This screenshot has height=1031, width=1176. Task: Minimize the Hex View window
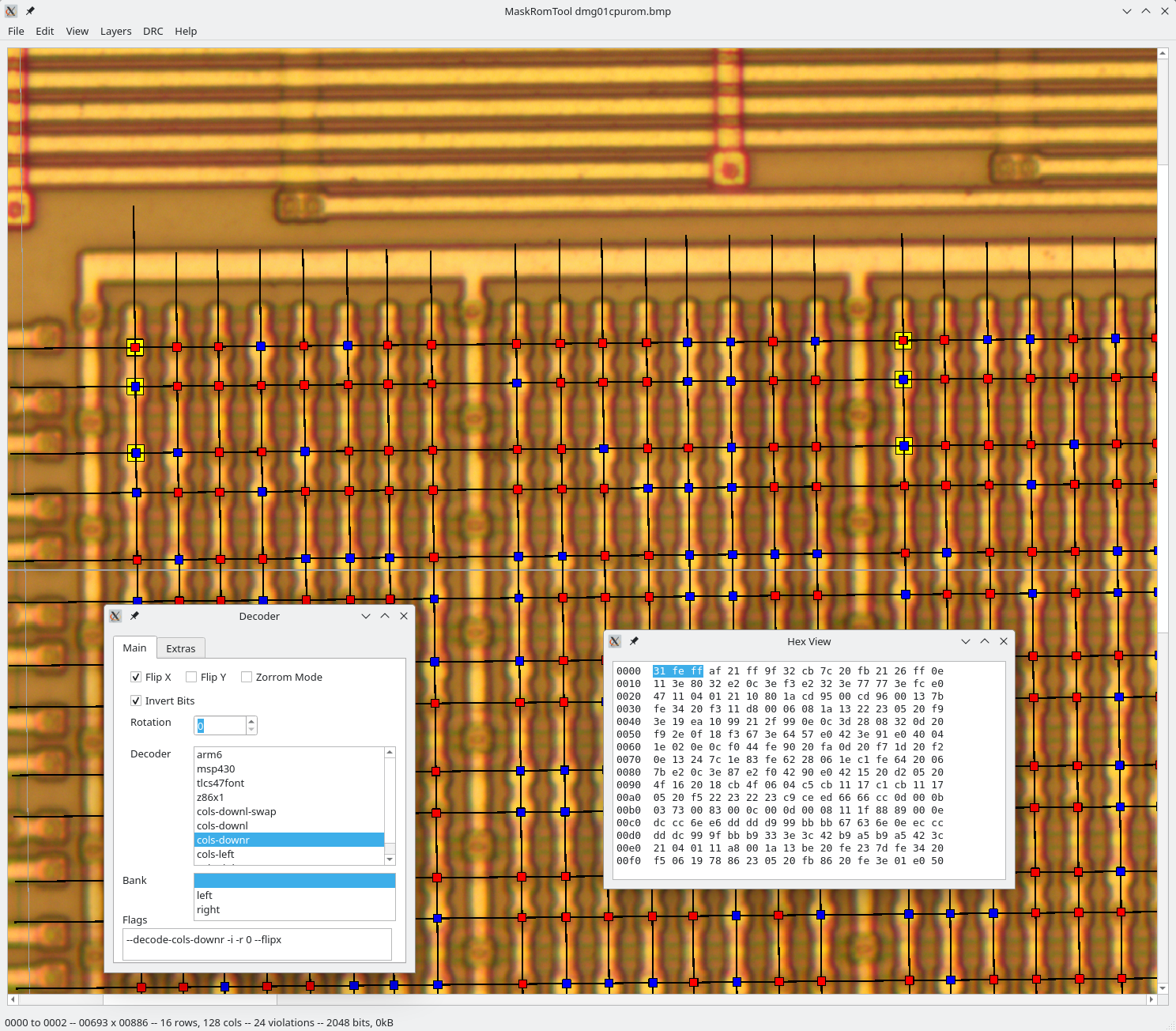[966, 641]
